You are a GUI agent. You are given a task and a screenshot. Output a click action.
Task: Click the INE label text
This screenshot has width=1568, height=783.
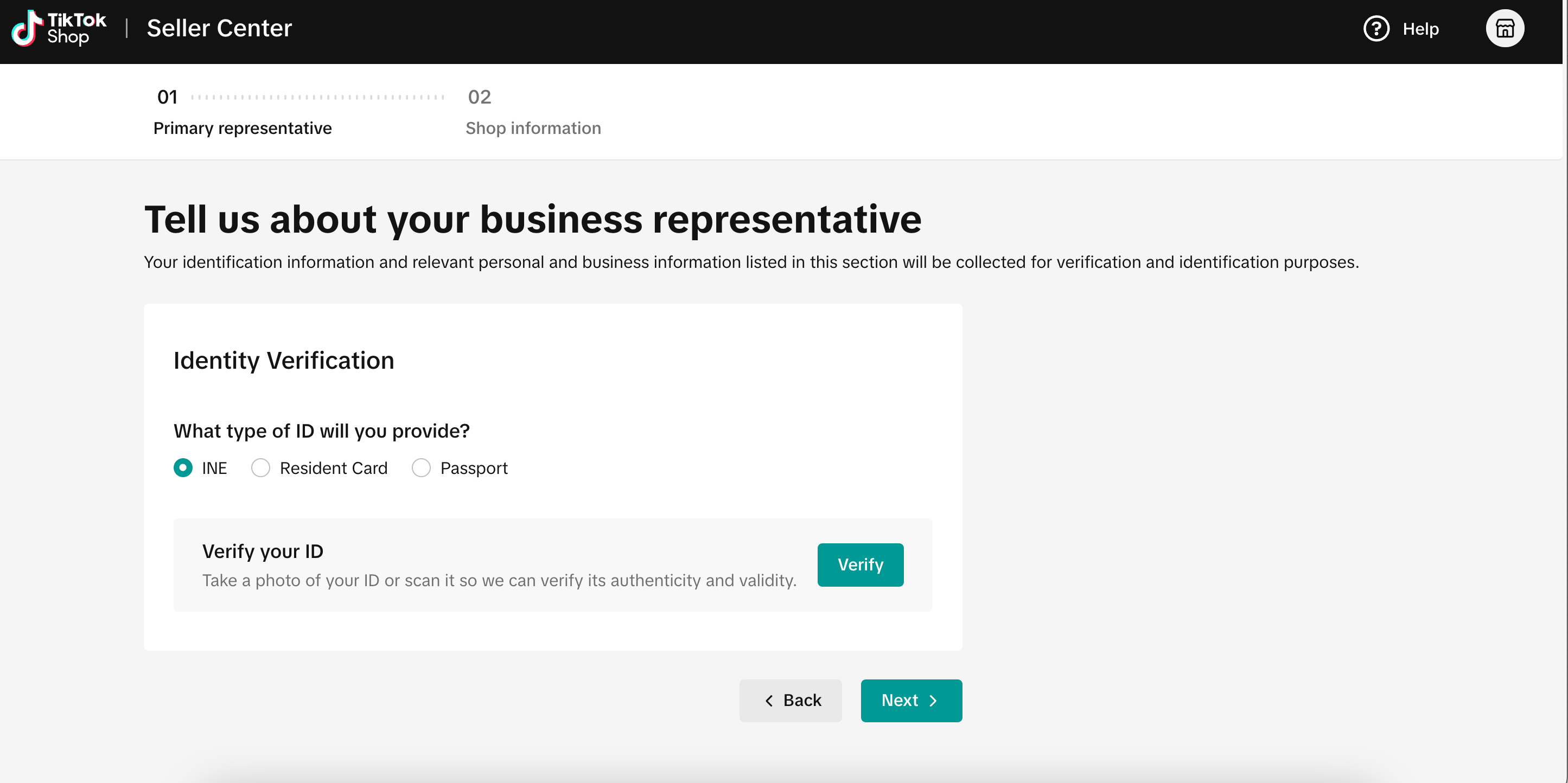pyautogui.click(x=214, y=468)
